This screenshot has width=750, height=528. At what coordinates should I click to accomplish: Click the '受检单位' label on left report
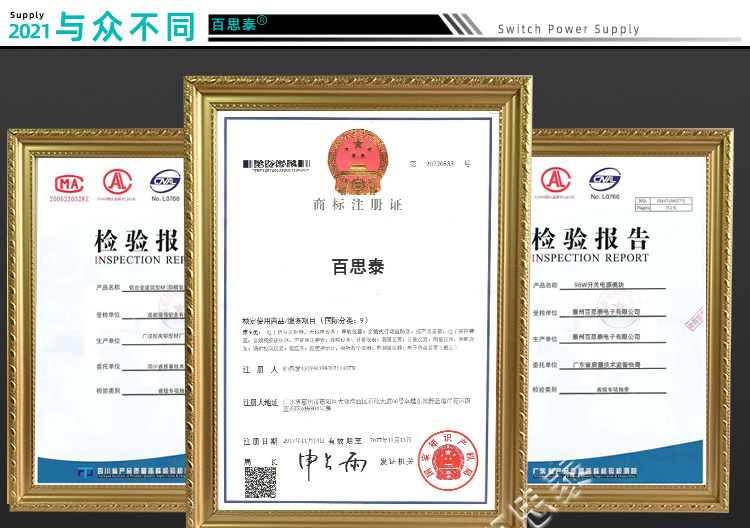[x=108, y=315]
